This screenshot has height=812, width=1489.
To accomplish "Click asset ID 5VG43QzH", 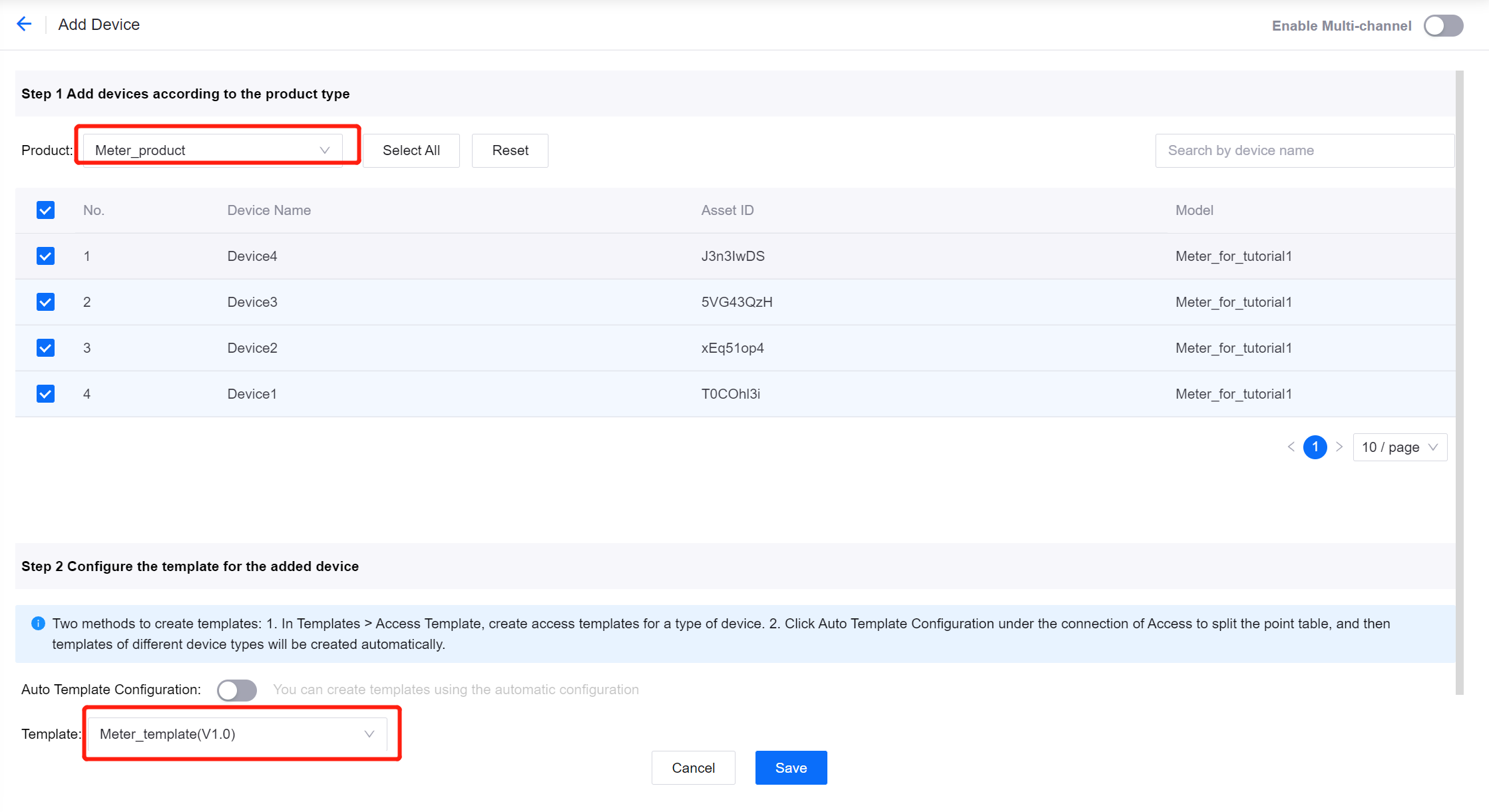I will [x=737, y=302].
